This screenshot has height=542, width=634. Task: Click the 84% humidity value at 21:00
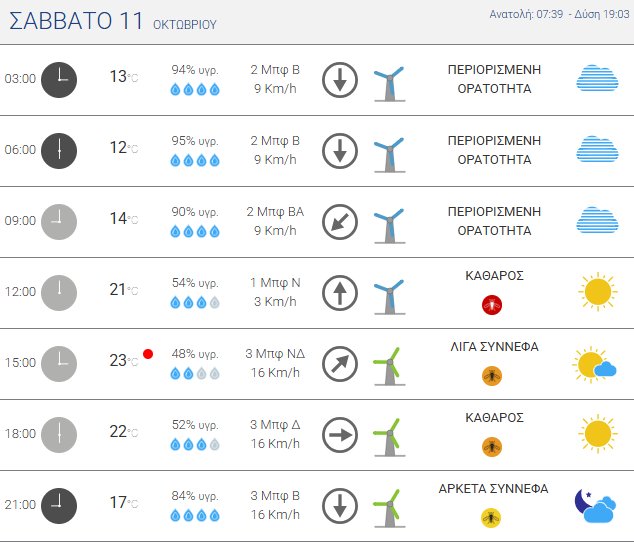pyautogui.click(x=194, y=496)
